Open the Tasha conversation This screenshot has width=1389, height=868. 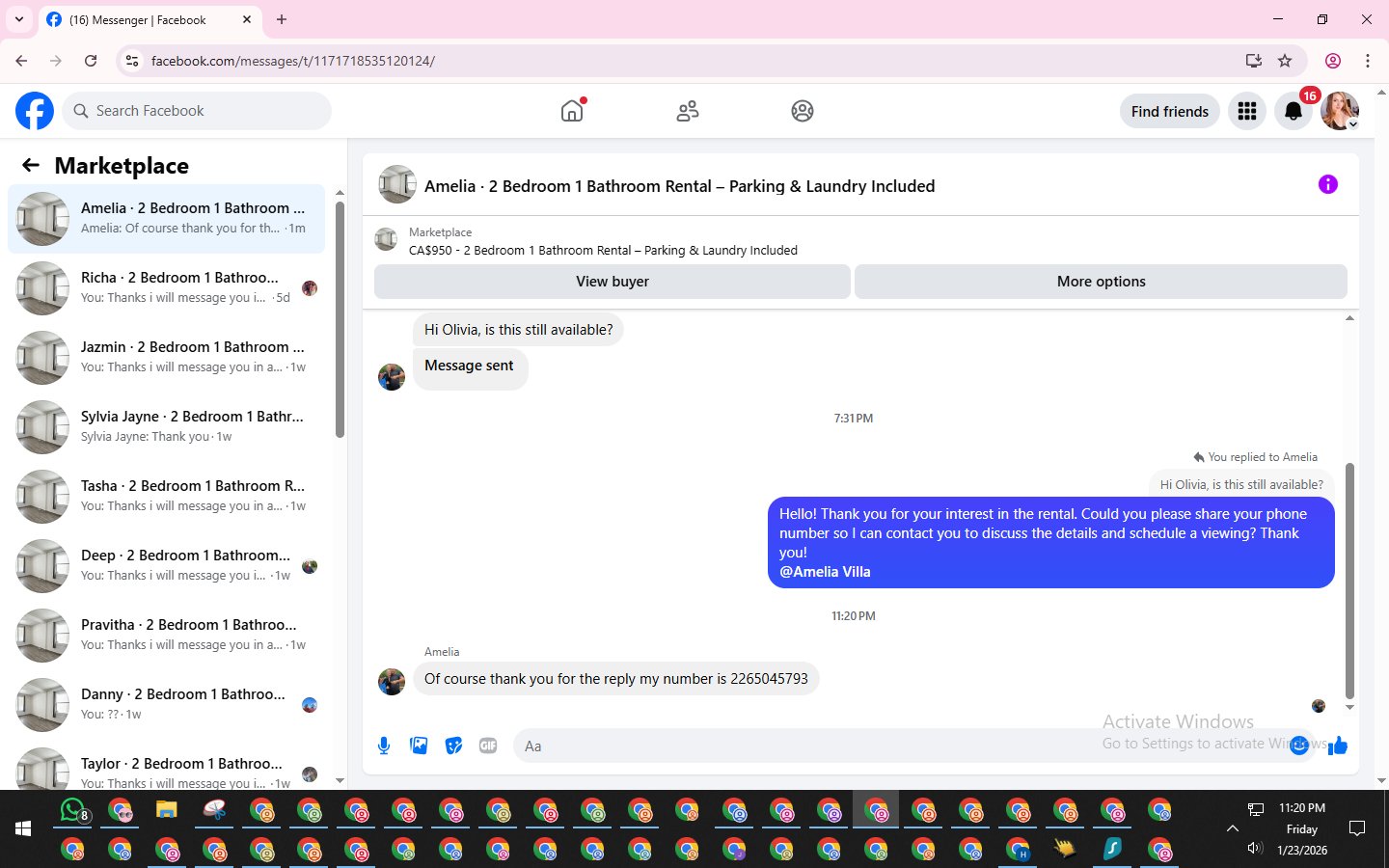[166, 497]
